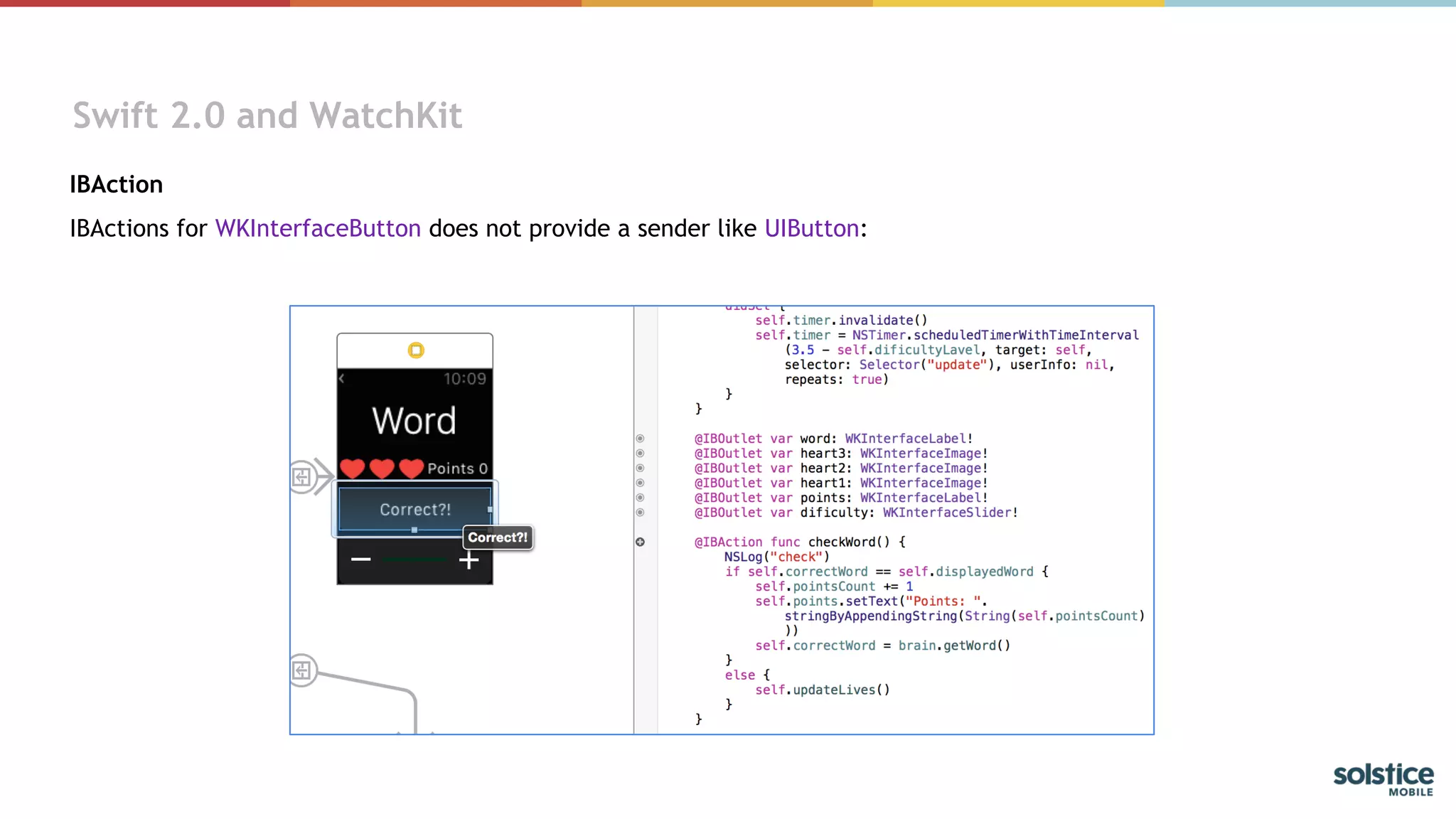
Task: Click the segue entry icon beside watch scene
Action: 302,476
